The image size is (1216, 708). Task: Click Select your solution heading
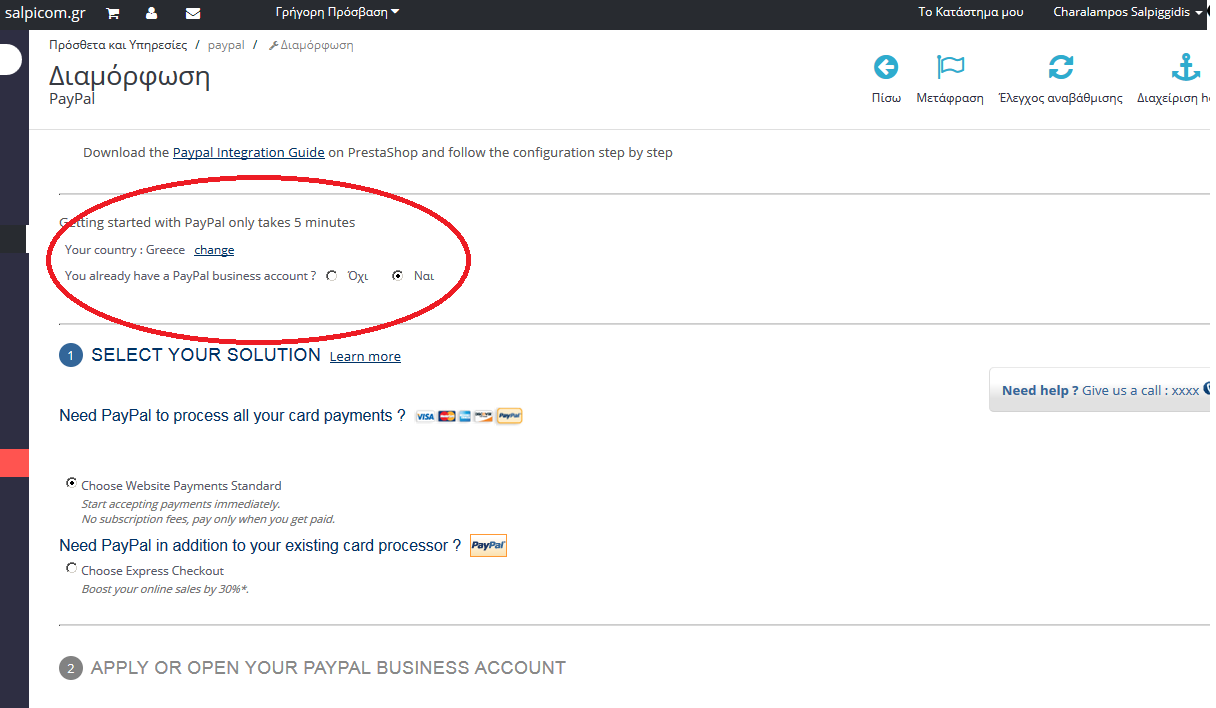(206, 355)
